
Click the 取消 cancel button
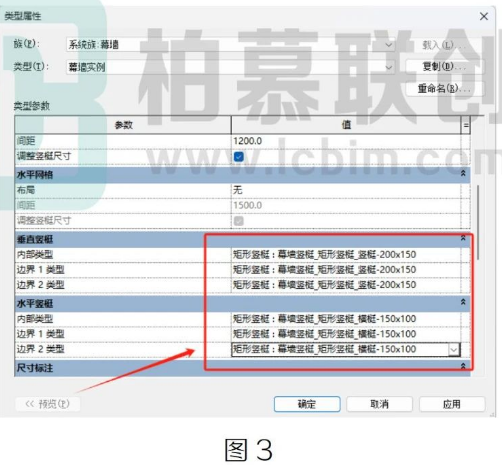(379, 404)
